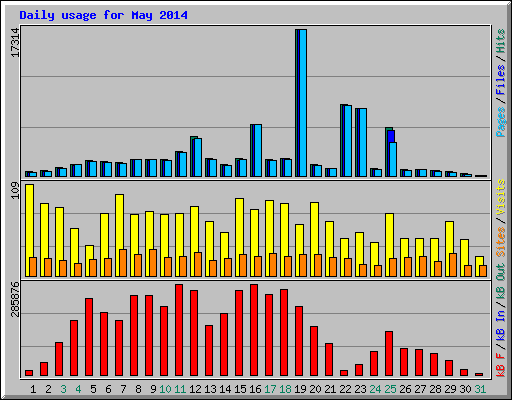The width and height of the screenshot is (512, 400).
Task: Click the 285876 kB axis value
Action: click(x=16, y=299)
